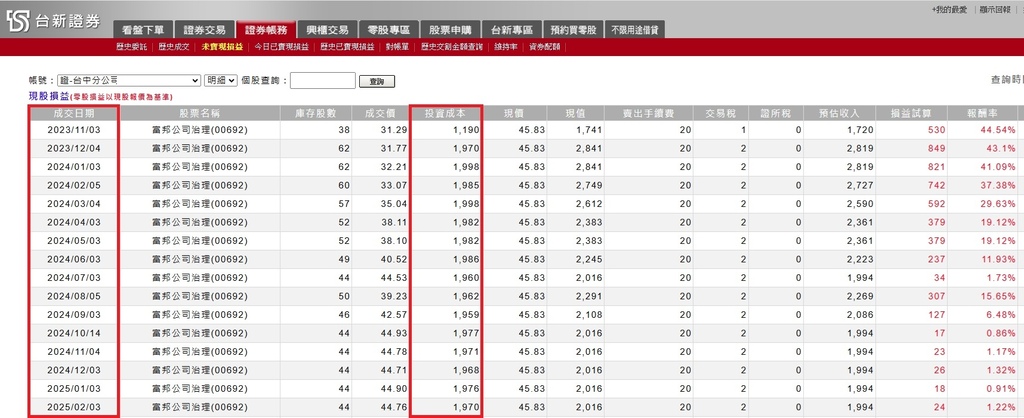Click trade price 31.29
The image size is (1024, 418).
[x=394, y=130]
